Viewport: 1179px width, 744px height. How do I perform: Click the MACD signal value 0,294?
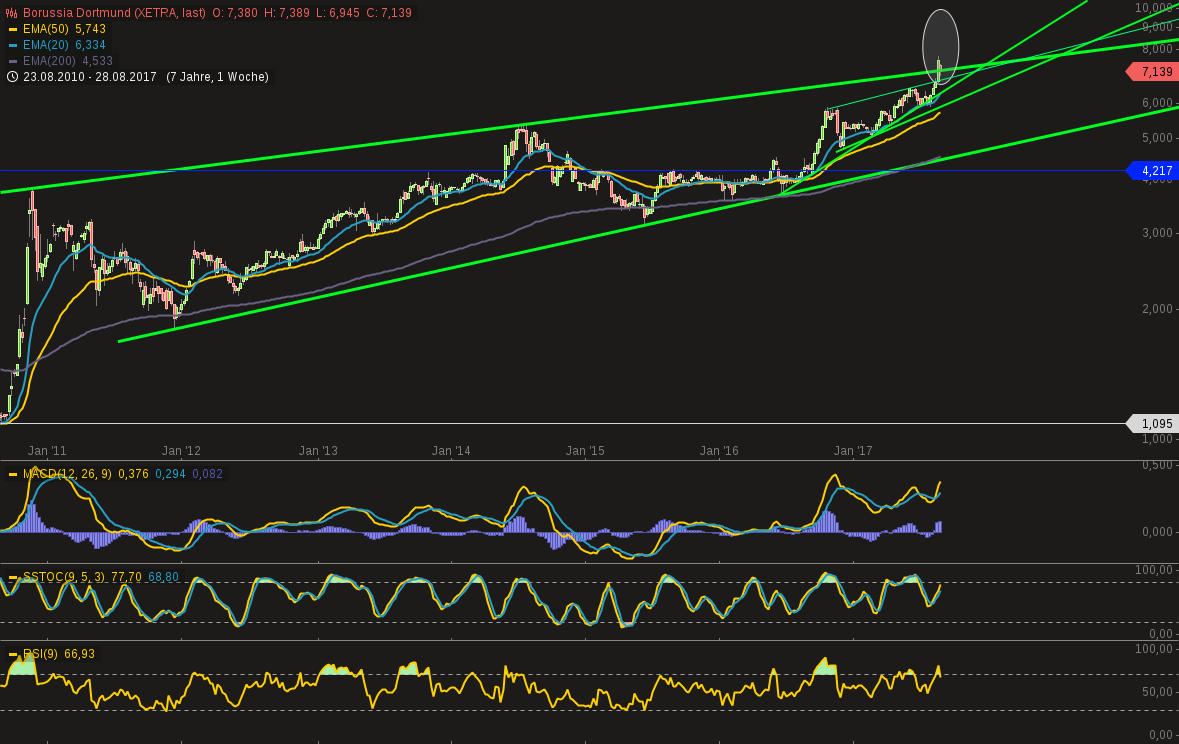point(170,474)
